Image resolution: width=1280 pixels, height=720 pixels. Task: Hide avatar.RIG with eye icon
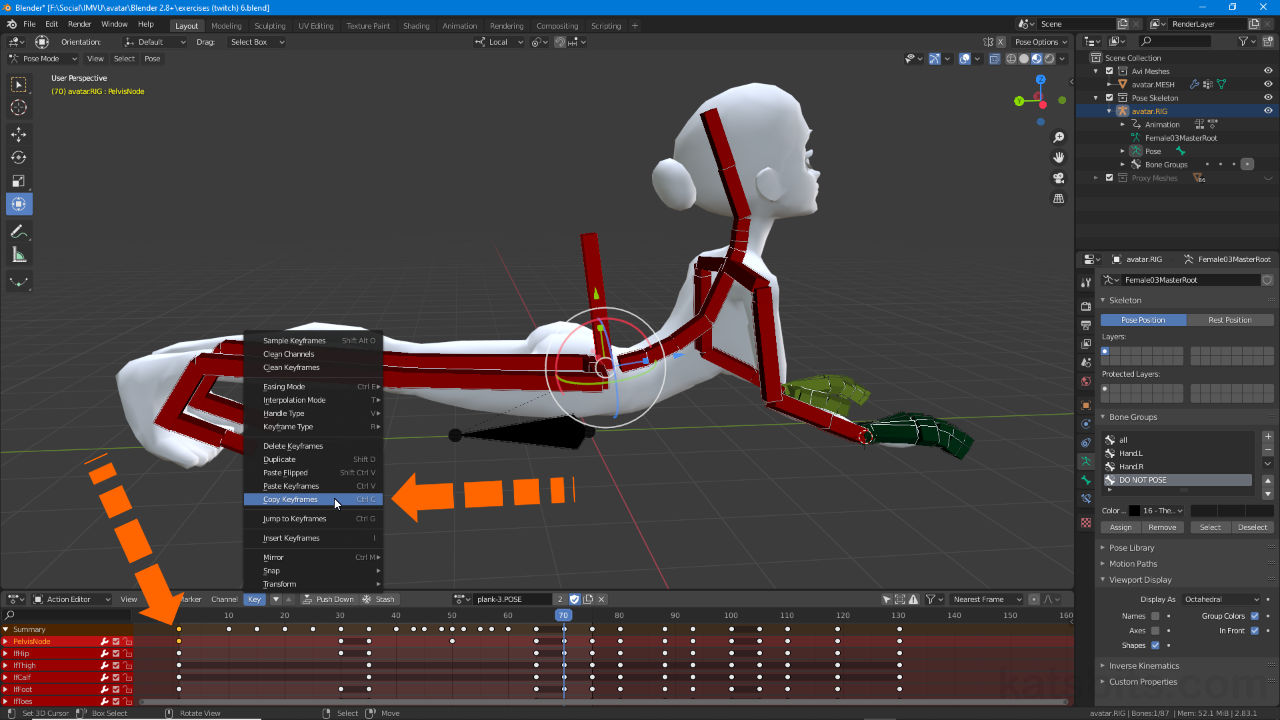[1268, 111]
